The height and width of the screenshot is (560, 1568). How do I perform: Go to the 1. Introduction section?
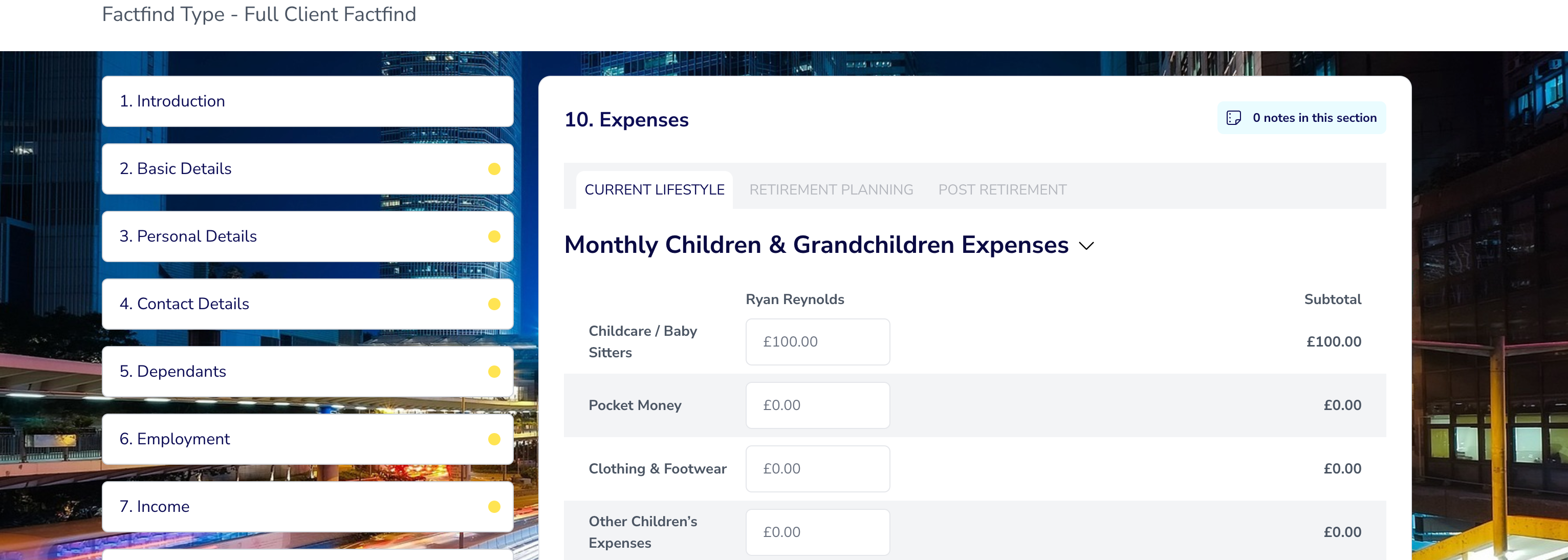pos(308,102)
